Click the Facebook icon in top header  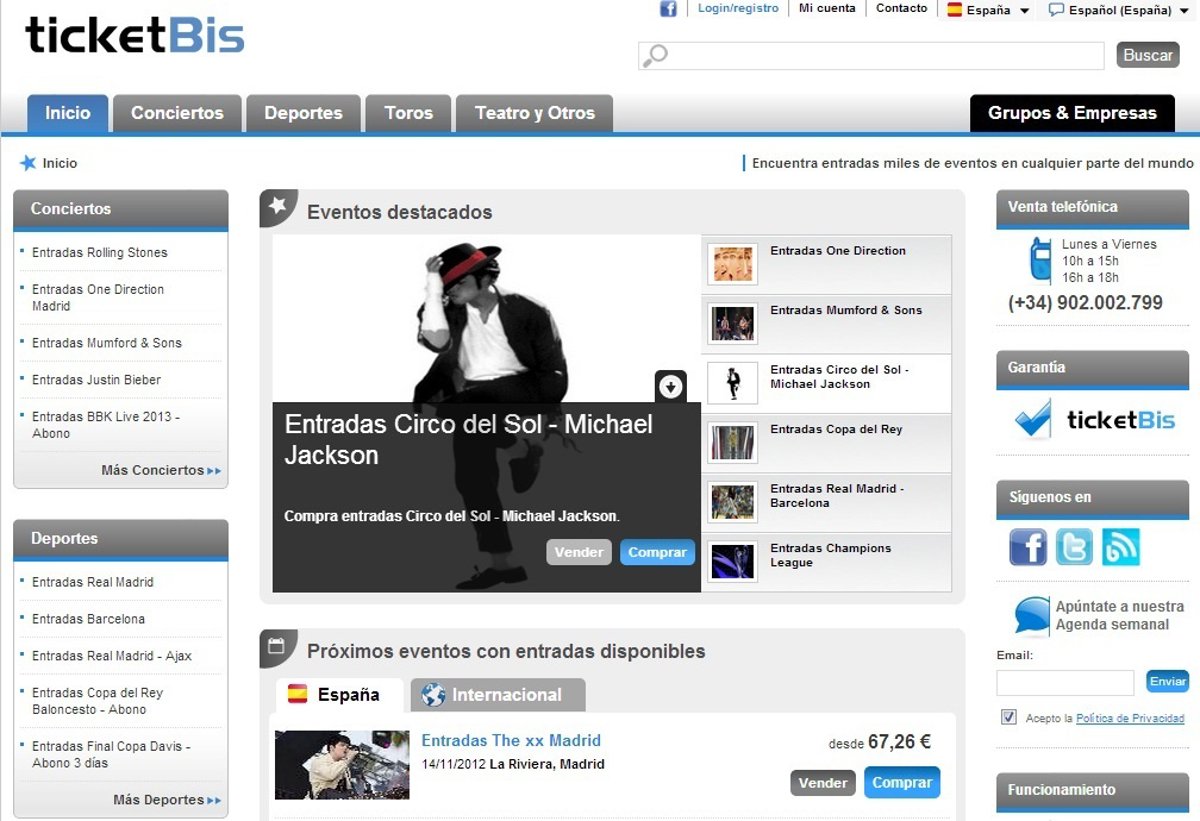pos(668,9)
